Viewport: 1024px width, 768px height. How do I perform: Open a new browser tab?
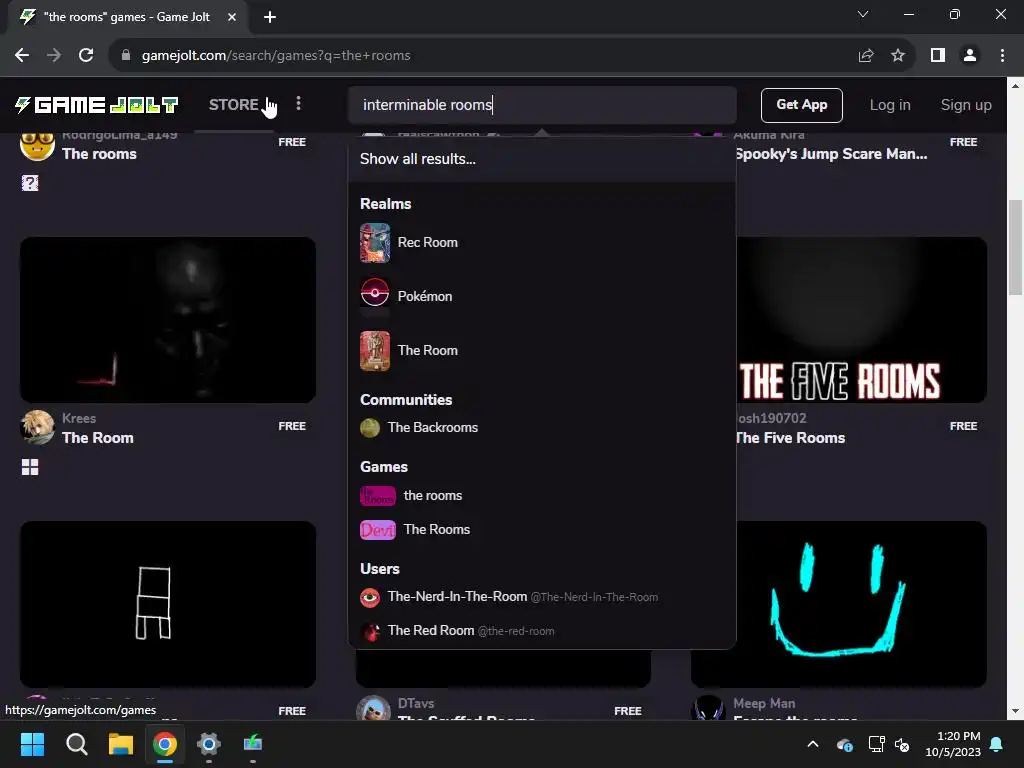coord(270,17)
